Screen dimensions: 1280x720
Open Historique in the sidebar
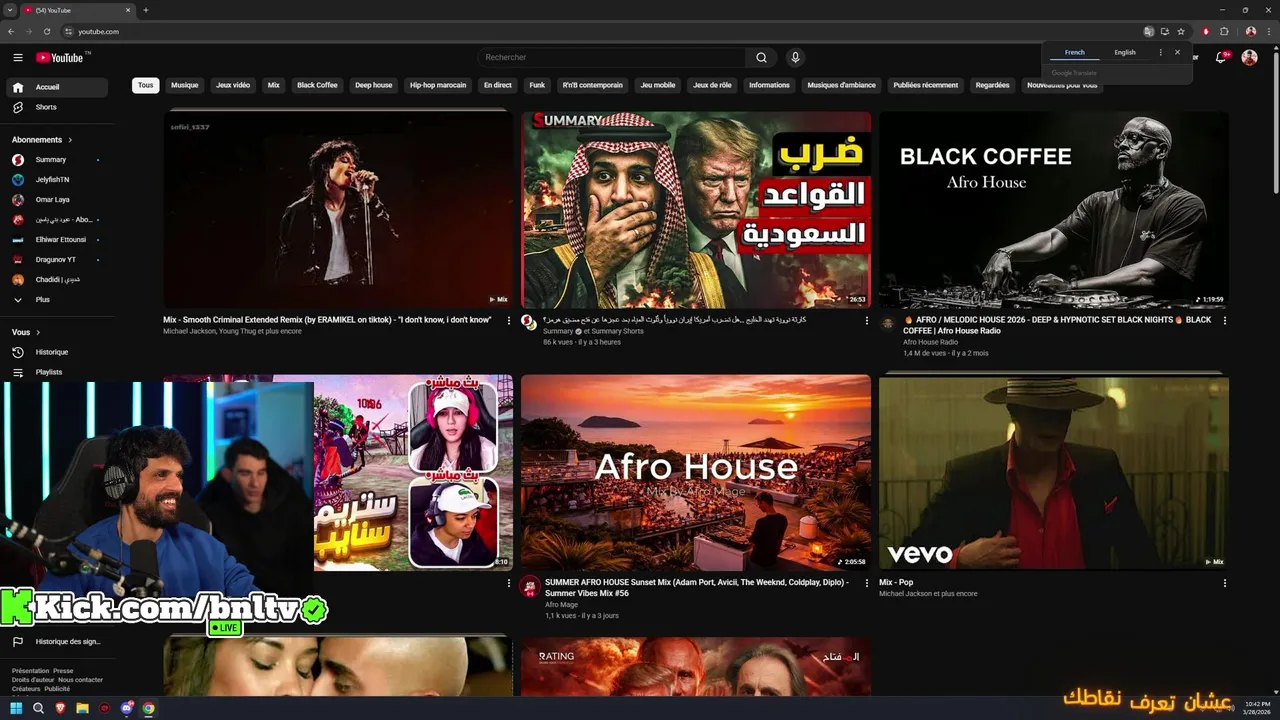[x=57, y=352]
